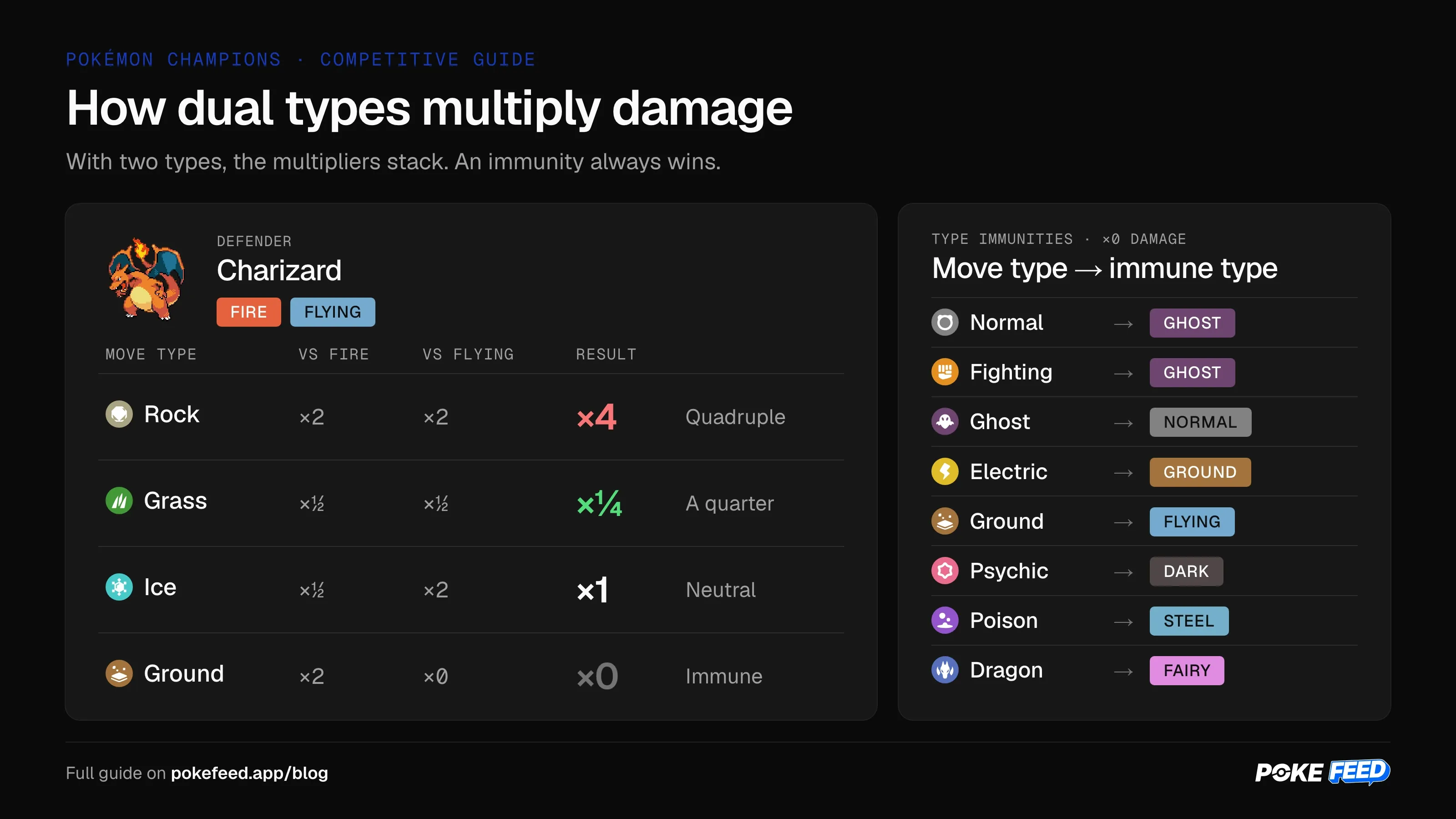The width and height of the screenshot is (1456, 819).
Task: Click the Ice type snowflake icon
Action: [119, 587]
